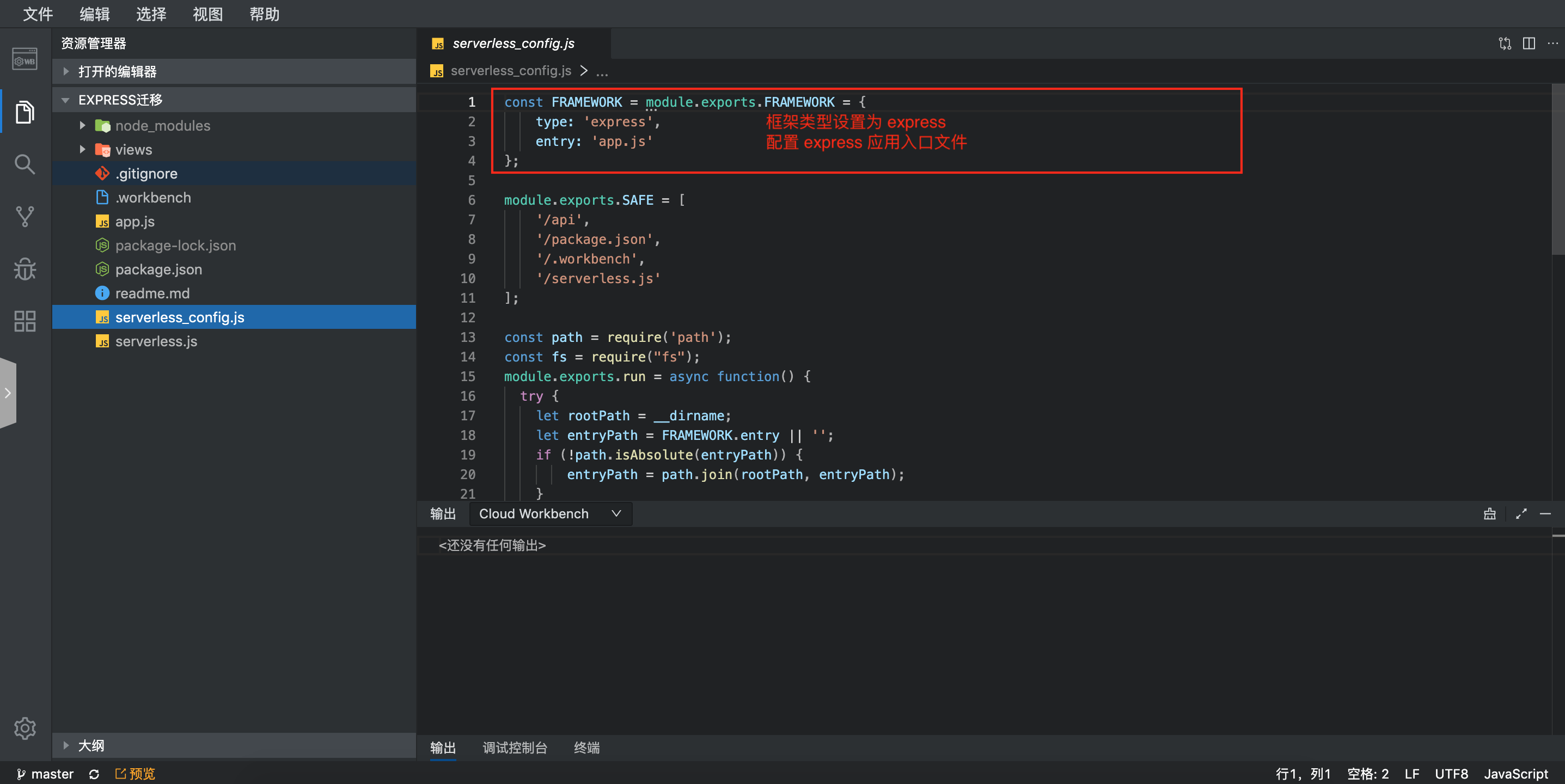Click the 资源管理器 panel title
Image resolution: width=1565 pixels, height=784 pixels.
click(x=94, y=44)
